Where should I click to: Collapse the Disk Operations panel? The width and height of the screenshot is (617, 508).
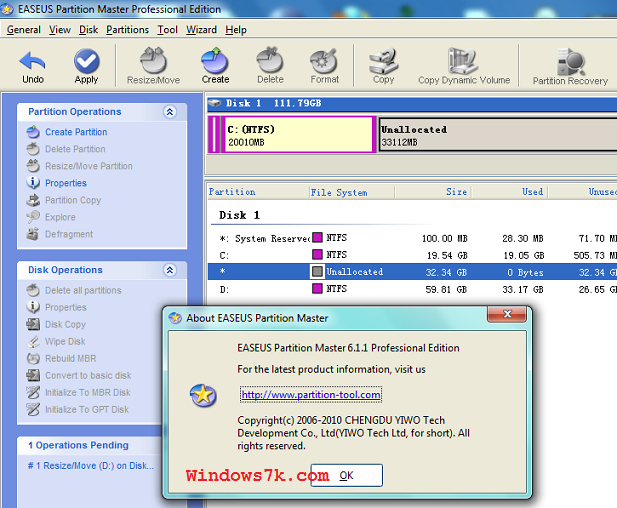coord(170,270)
